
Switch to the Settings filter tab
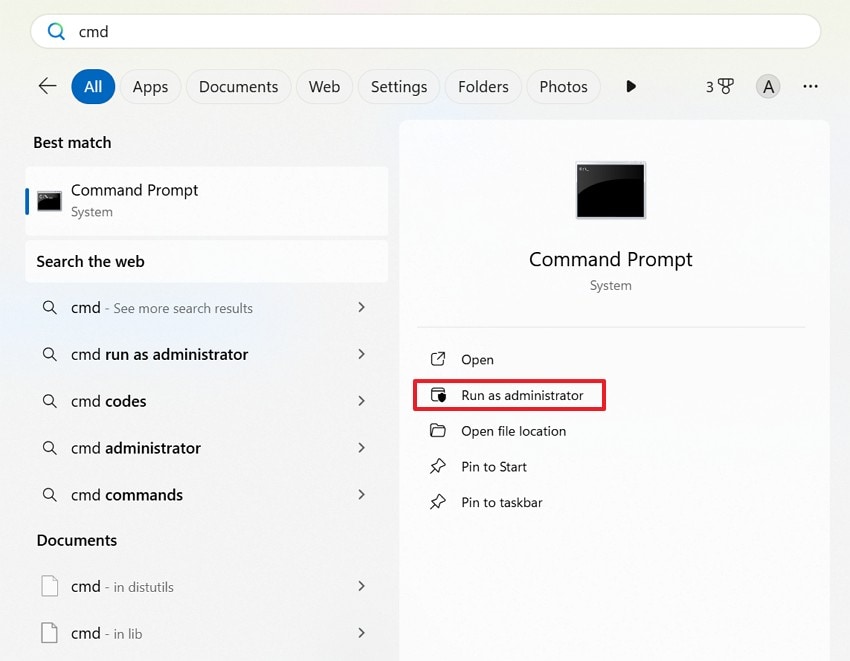tap(398, 86)
